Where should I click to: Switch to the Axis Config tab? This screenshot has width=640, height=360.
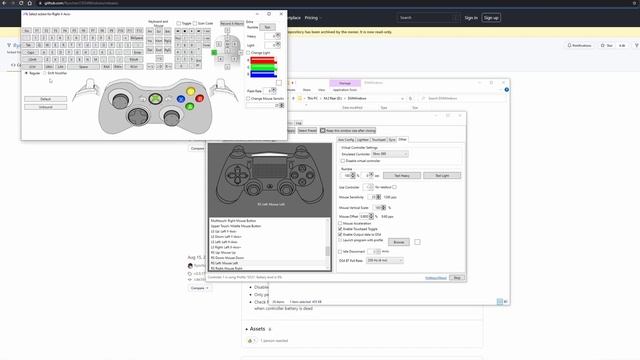click(x=346, y=140)
